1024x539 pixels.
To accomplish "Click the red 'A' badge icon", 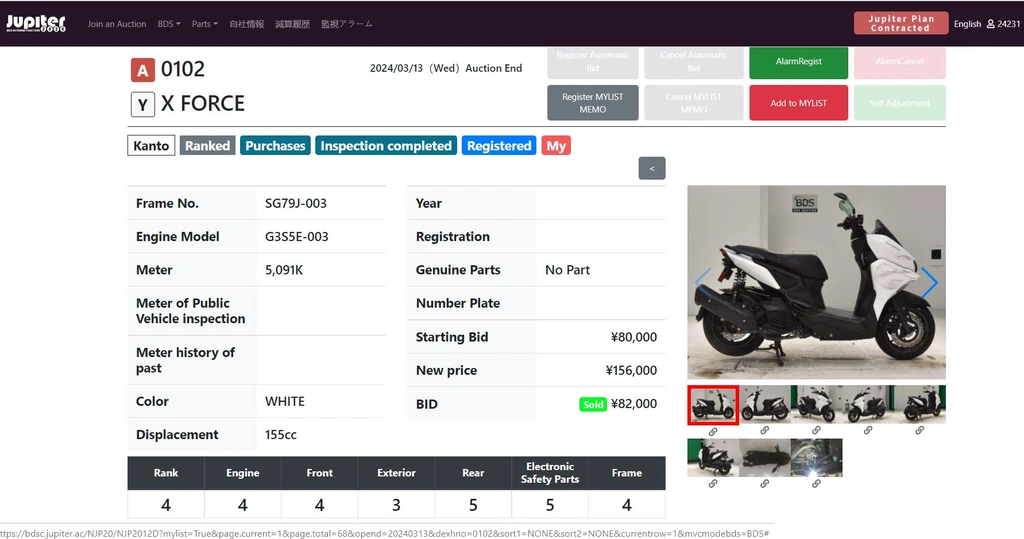I will pyautogui.click(x=142, y=70).
